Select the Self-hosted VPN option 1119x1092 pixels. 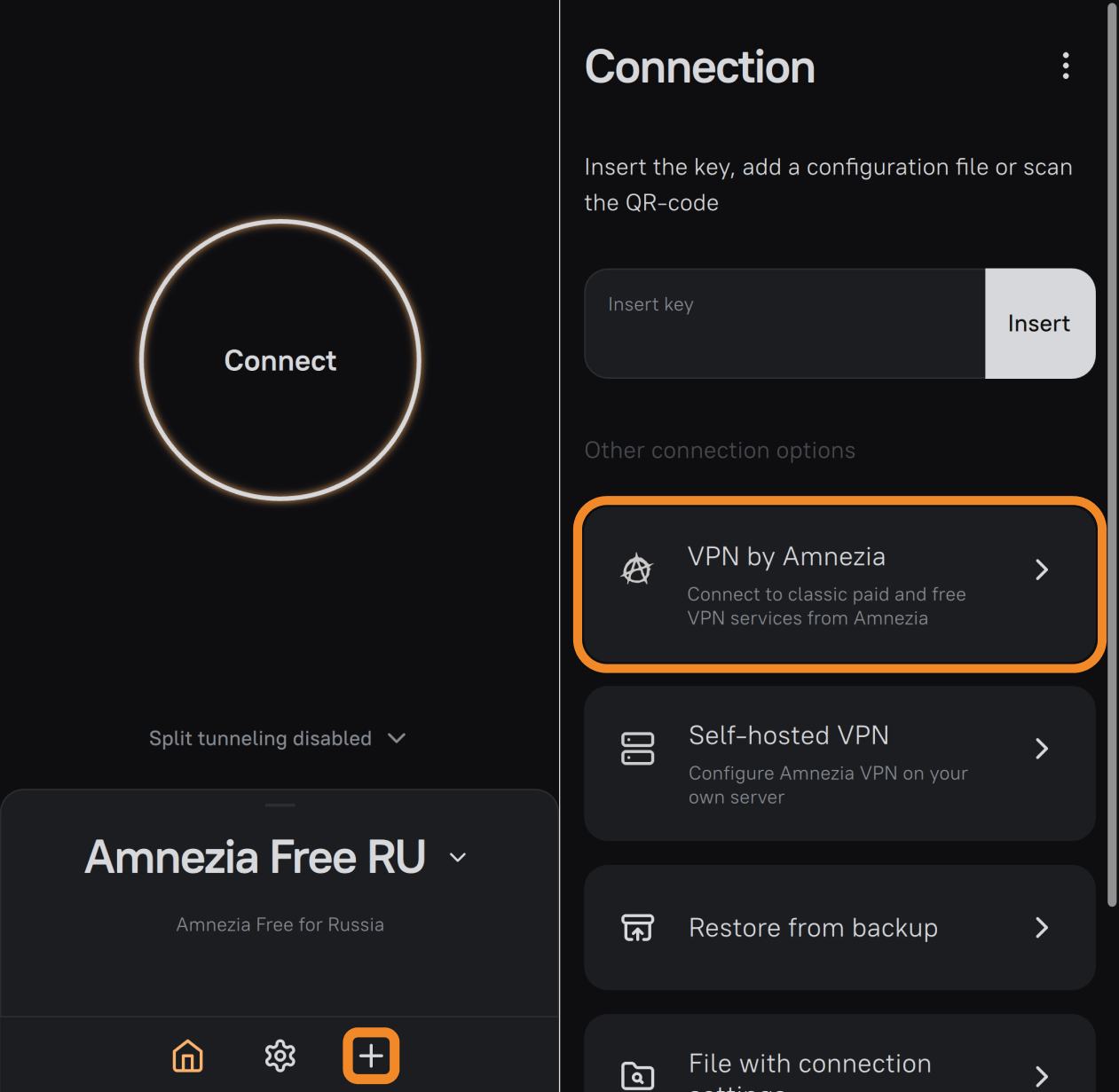(839, 764)
